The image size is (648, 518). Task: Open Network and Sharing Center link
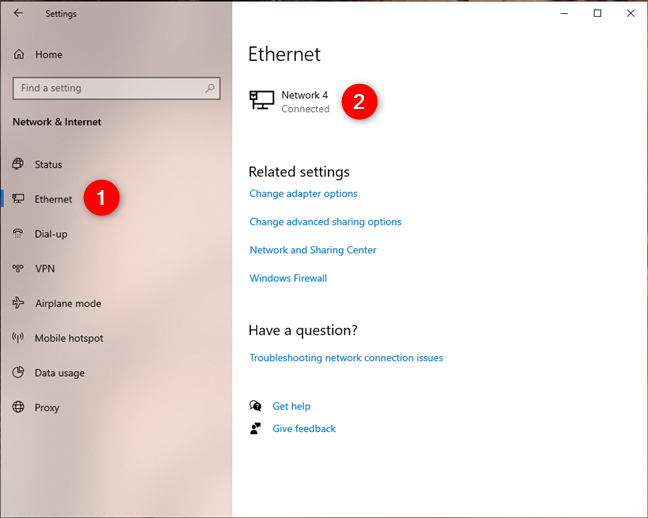(x=313, y=250)
